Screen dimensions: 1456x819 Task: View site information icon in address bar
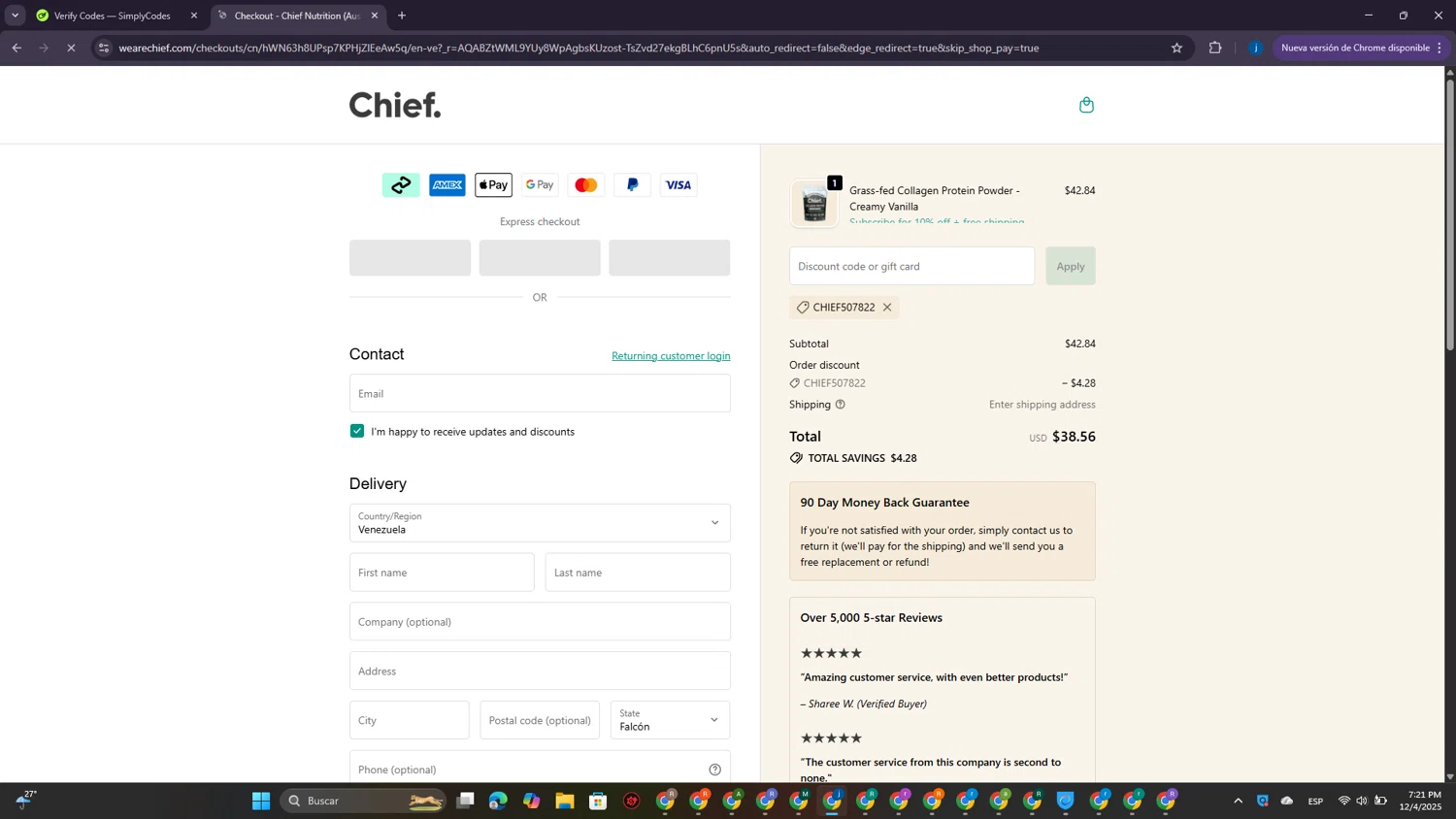[104, 48]
